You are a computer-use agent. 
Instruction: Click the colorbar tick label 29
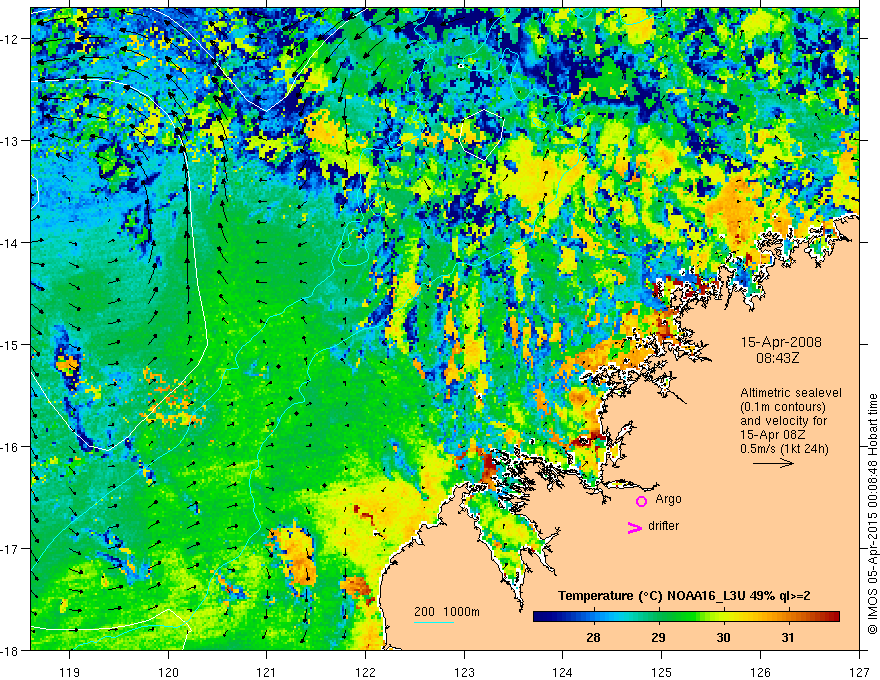[x=658, y=638]
